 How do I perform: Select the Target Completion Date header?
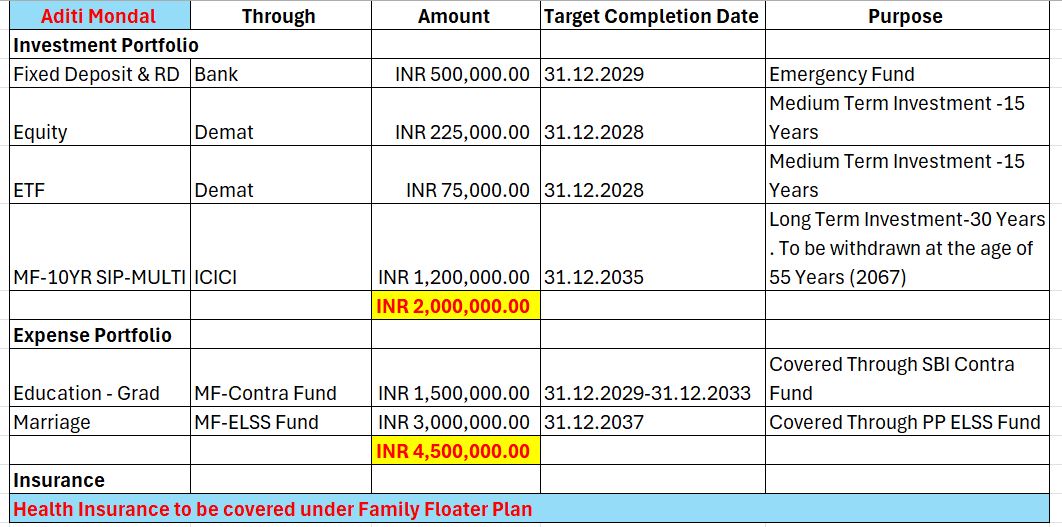651,16
